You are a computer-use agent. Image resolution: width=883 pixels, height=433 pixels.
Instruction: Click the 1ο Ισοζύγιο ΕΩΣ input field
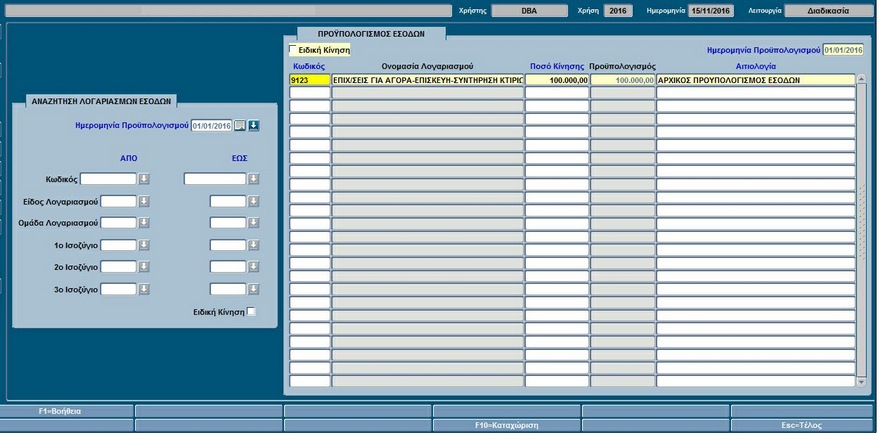228,245
